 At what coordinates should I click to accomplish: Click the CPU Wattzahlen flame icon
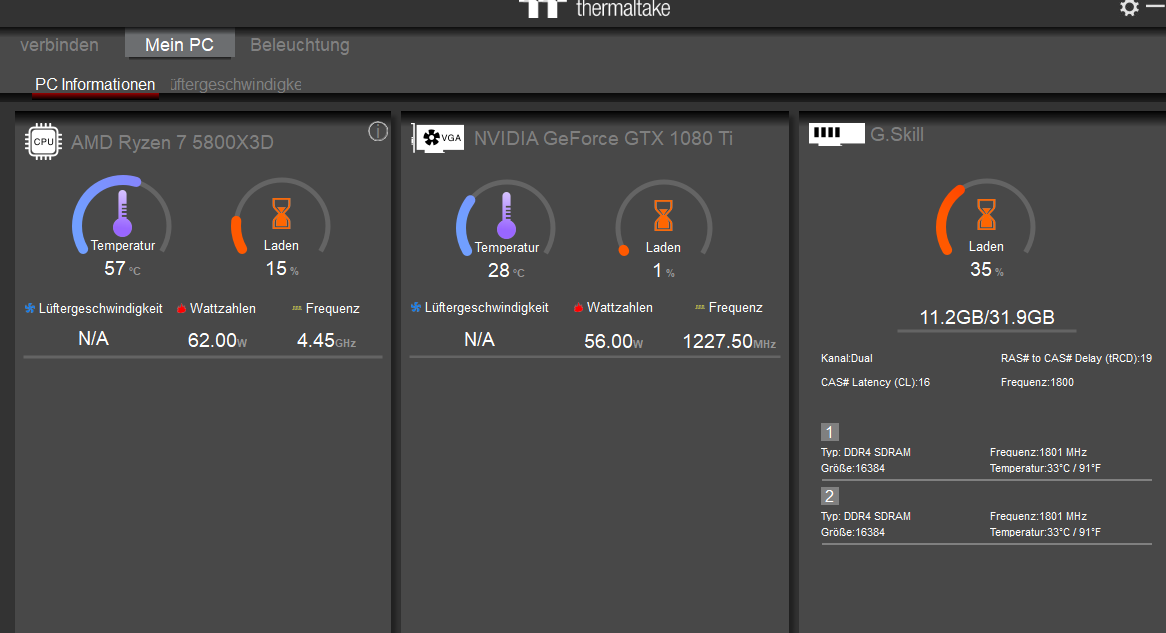click(181, 308)
